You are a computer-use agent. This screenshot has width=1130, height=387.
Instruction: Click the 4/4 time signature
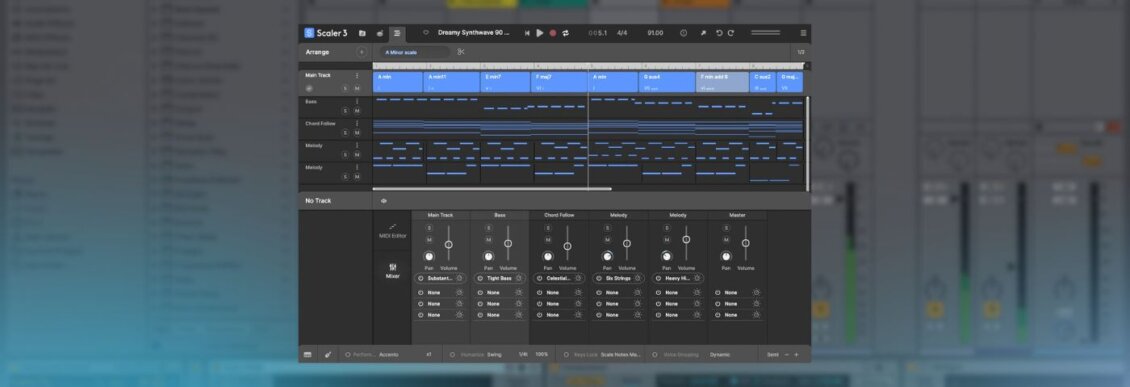tap(622, 33)
